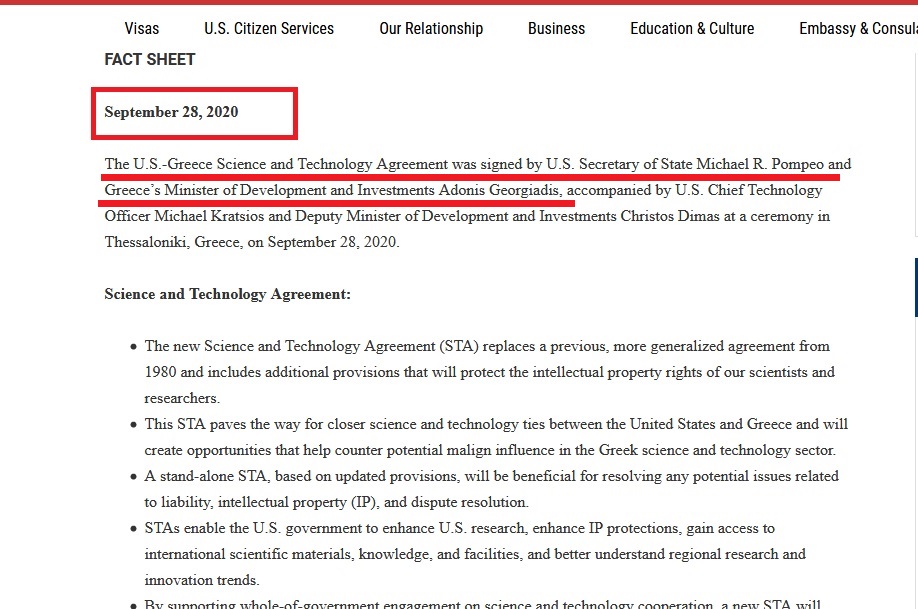Click the bold Science and Technology Agreement: heading

(x=227, y=294)
